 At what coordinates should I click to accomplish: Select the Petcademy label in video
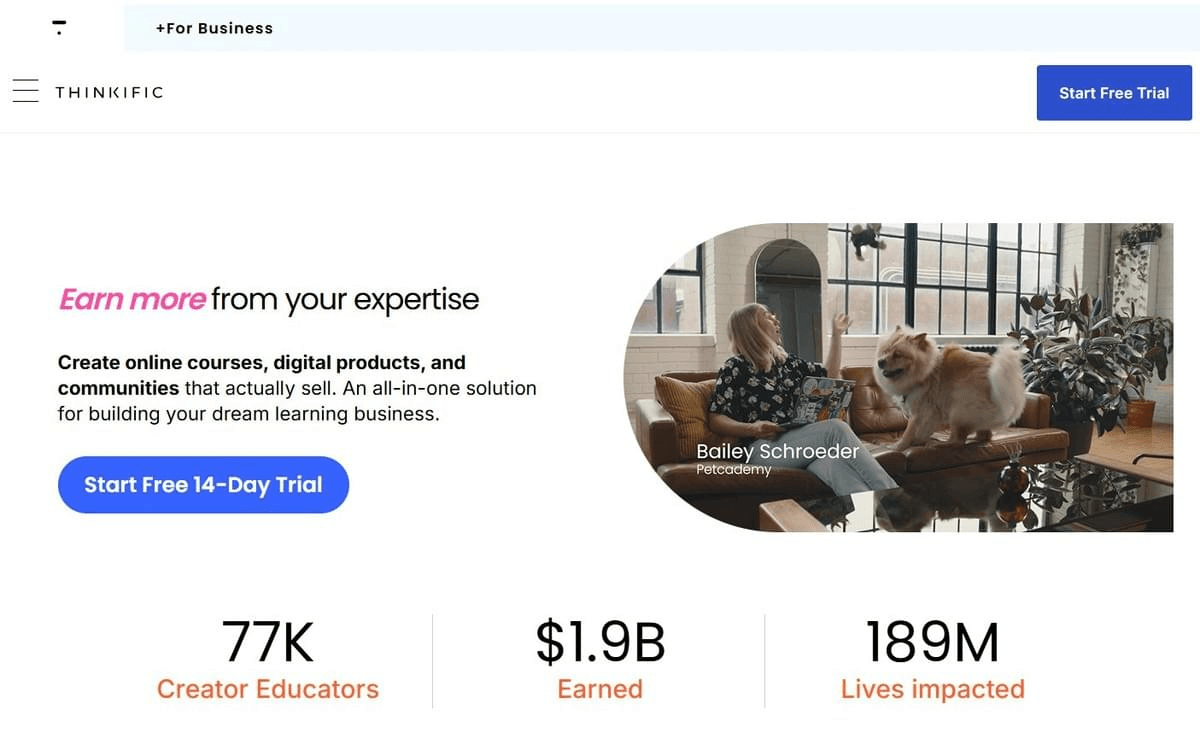733,469
